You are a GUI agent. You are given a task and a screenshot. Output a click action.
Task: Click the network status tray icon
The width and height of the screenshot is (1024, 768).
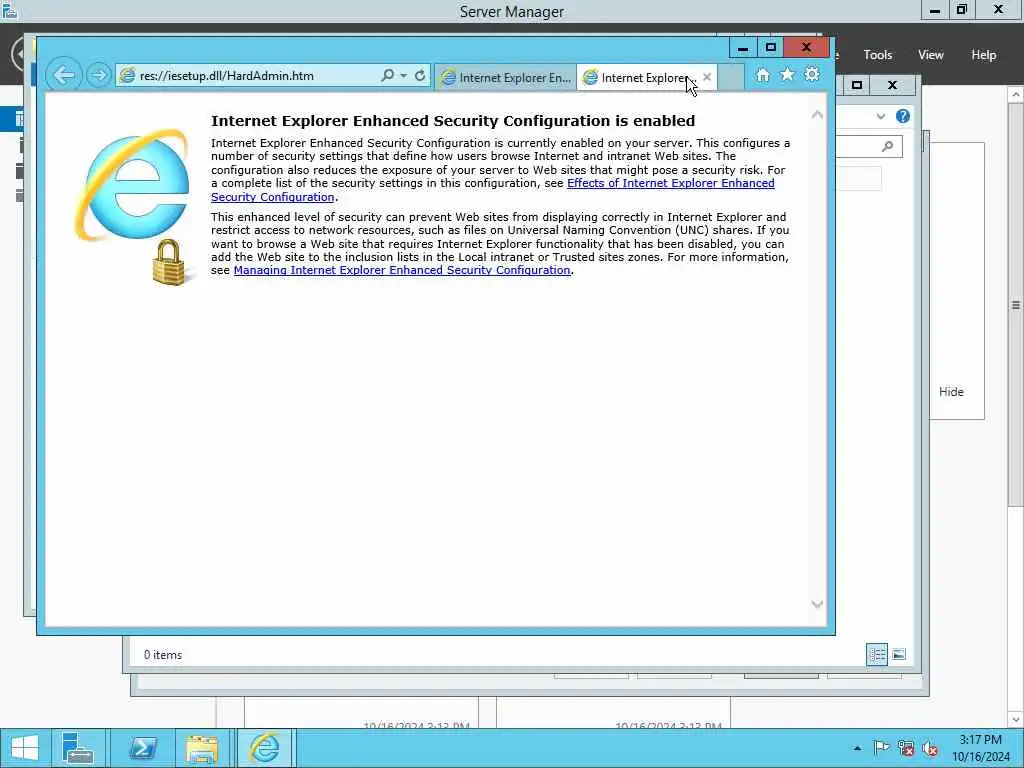pyautogui.click(x=906, y=748)
